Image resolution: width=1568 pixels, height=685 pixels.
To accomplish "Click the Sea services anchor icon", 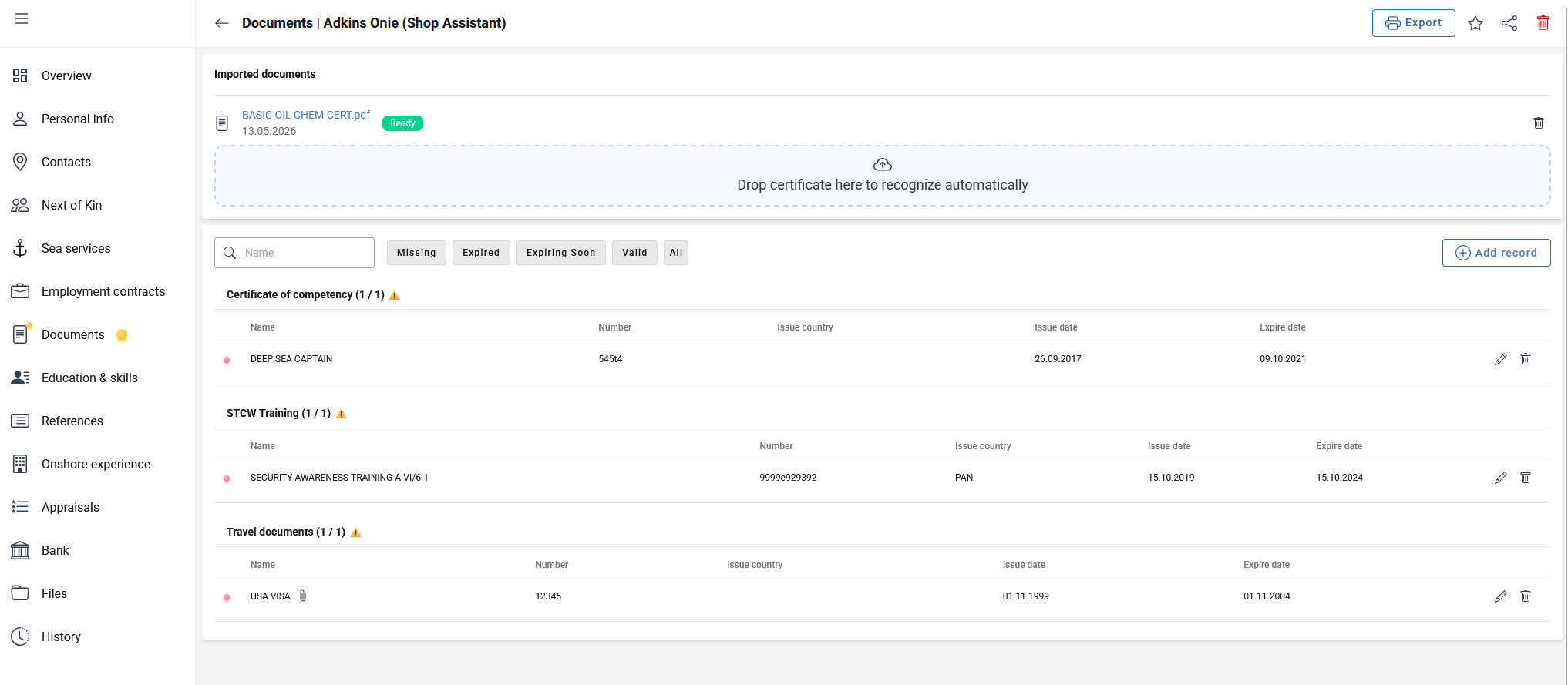I will [20, 248].
